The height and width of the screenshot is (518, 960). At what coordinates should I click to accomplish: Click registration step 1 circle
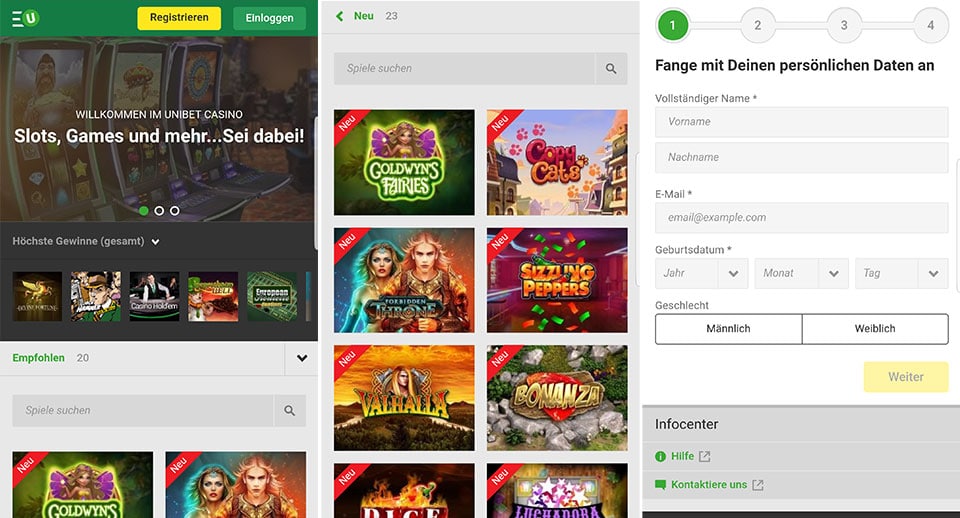tap(672, 25)
